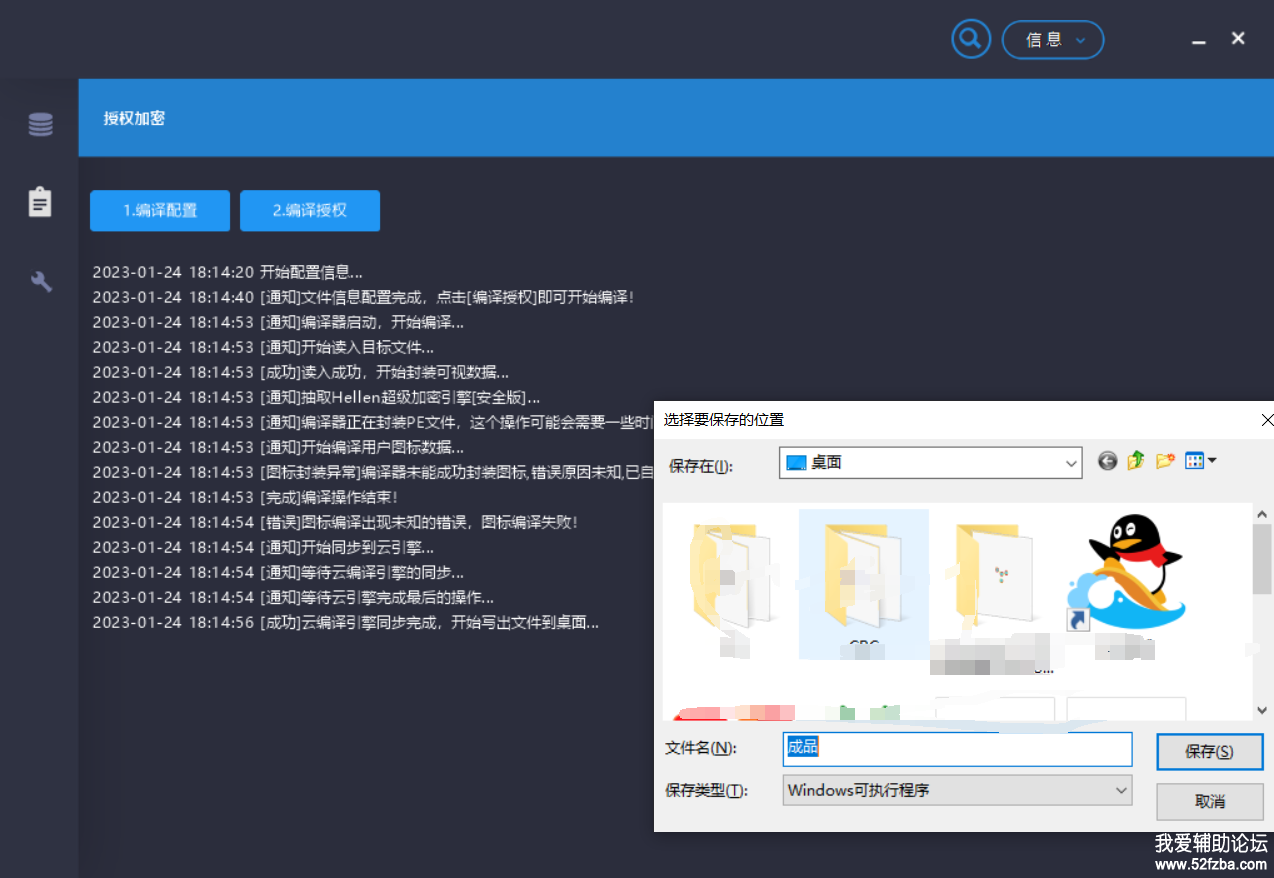This screenshot has width=1274, height=878.
Task: Click the 1.编译配置 button
Action: click(x=160, y=211)
